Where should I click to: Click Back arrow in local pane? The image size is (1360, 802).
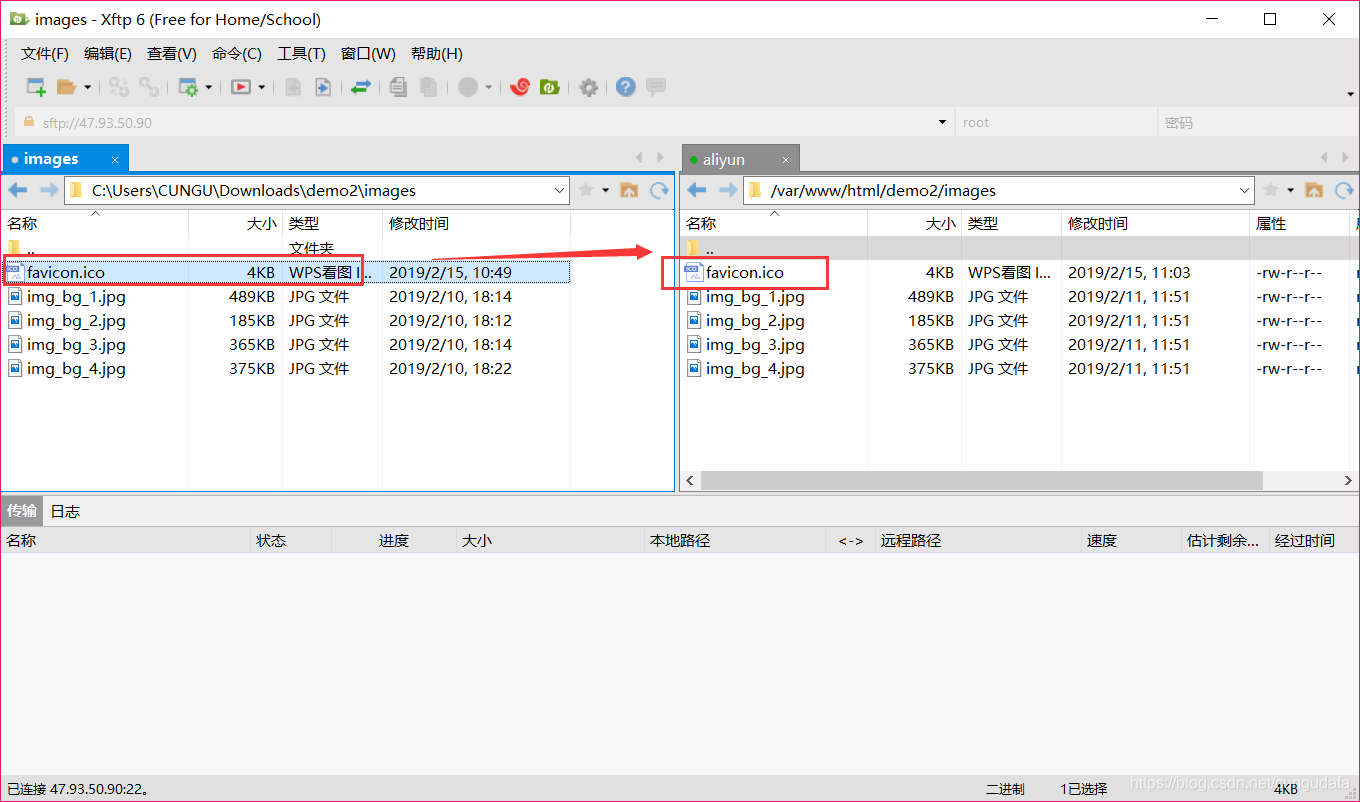coord(18,190)
